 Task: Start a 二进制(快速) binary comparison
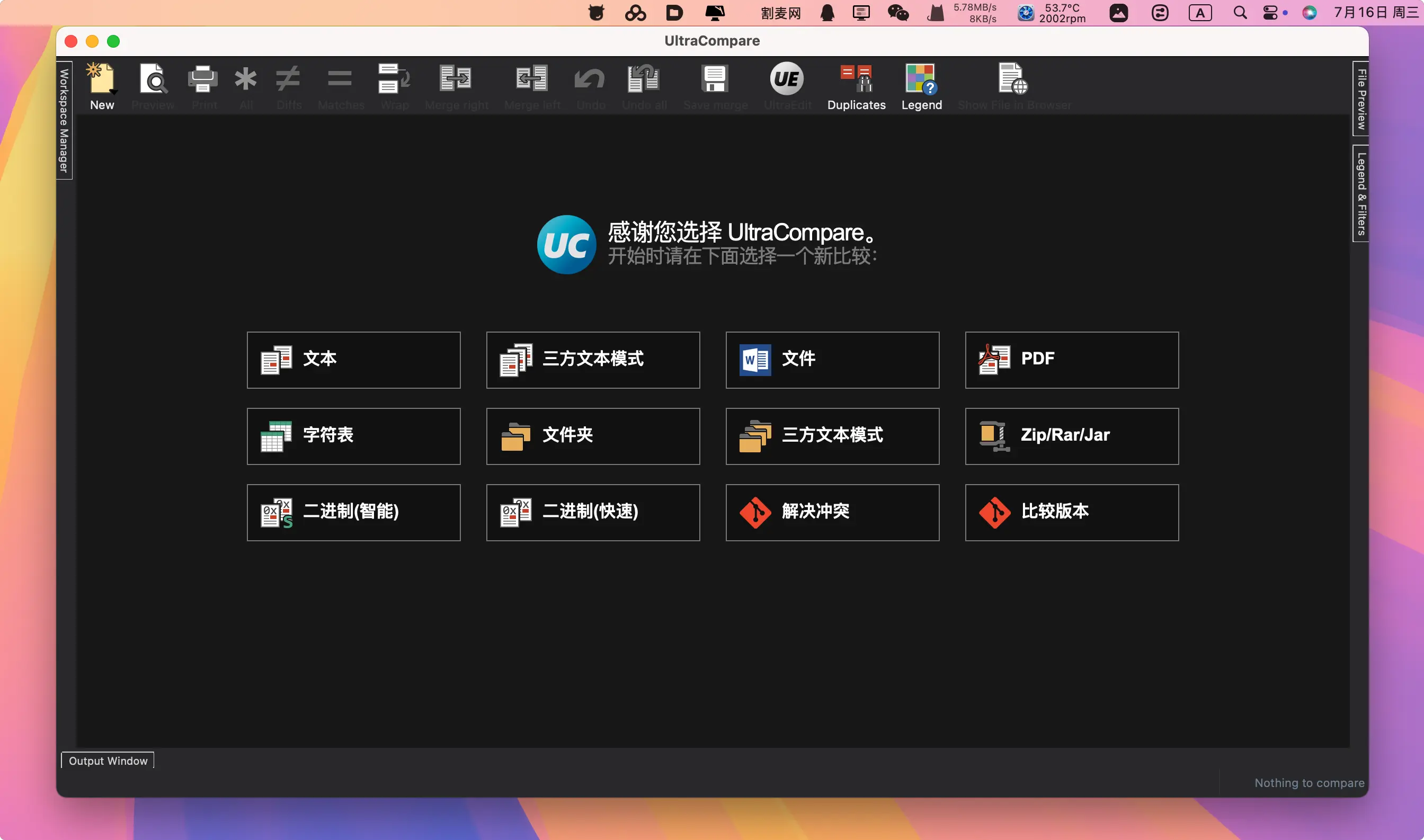pos(593,512)
